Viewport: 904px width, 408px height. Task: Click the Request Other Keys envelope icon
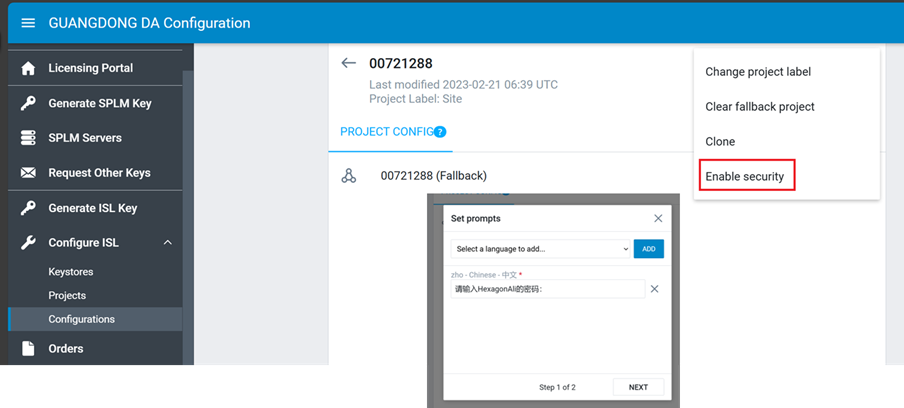[x=28, y=173]
